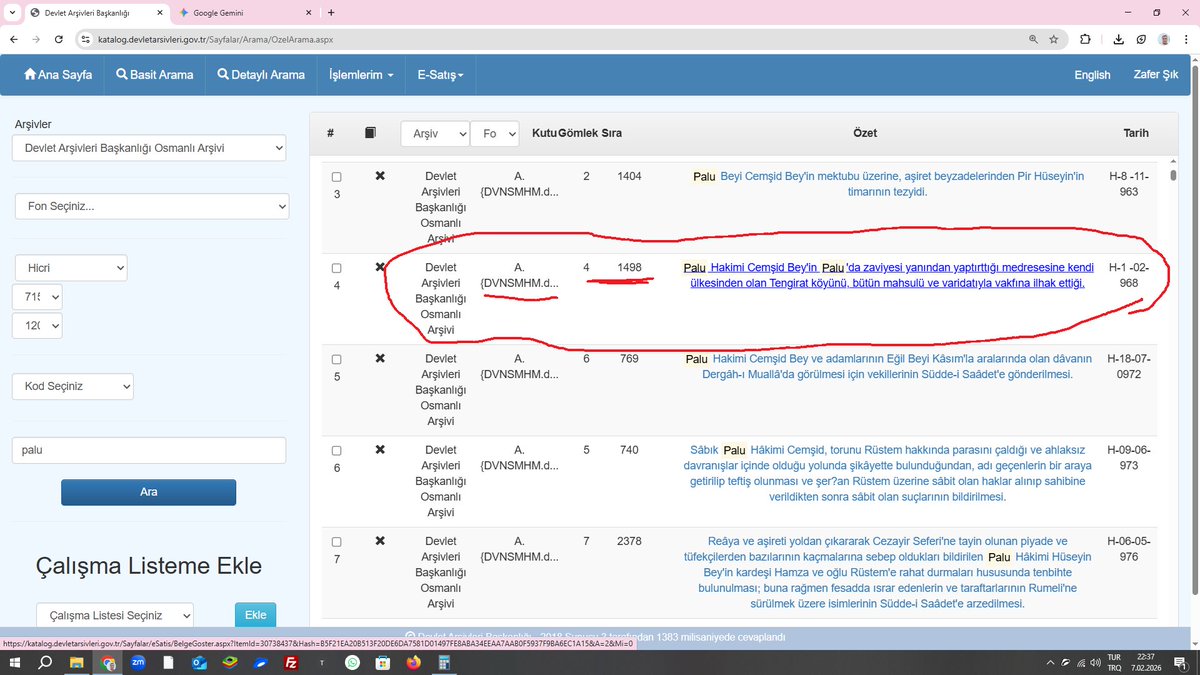Open the Arşiv column filter dropdown

click(x=435, y=133)
